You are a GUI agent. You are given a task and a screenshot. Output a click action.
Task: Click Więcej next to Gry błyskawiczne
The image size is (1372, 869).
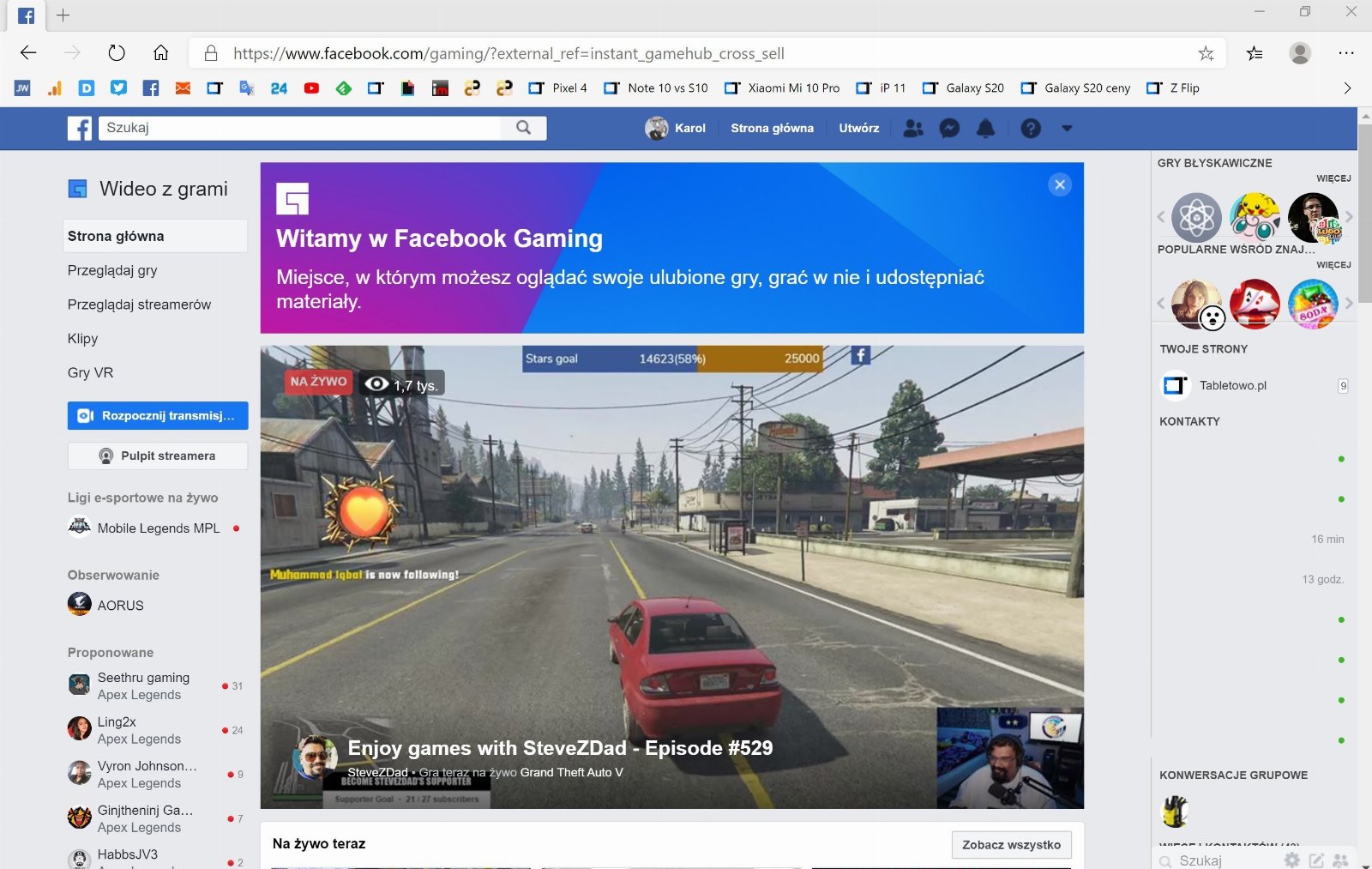[1333, 178]
